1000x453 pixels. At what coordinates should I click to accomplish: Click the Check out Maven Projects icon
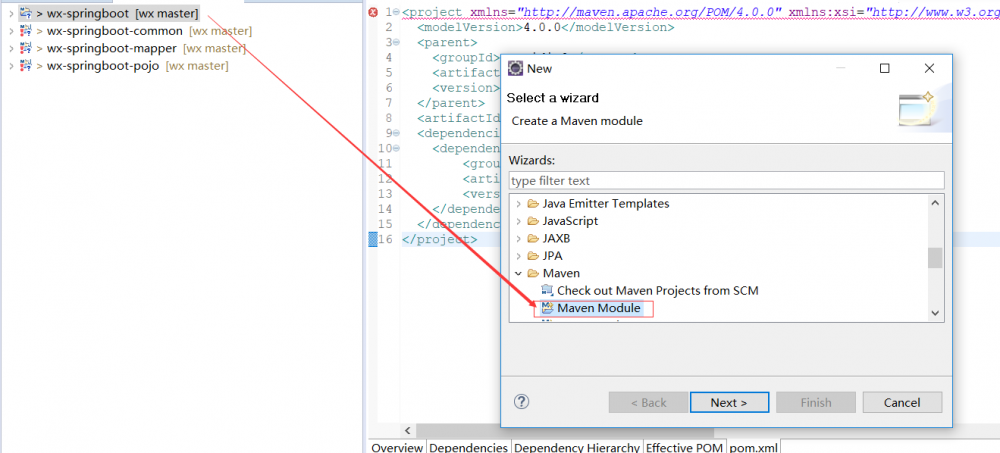pos(547,291)
